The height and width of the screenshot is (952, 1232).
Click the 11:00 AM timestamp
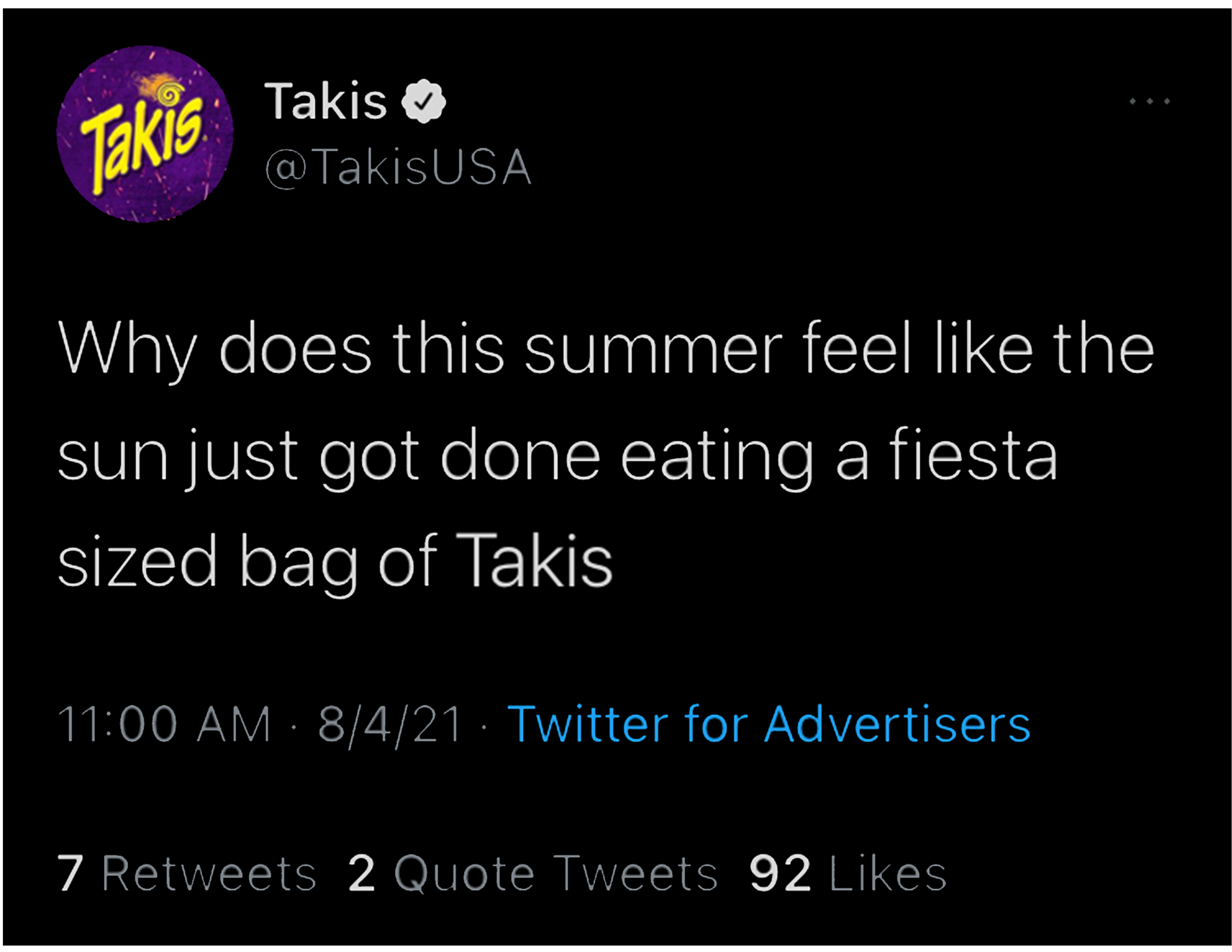(164, 724)
